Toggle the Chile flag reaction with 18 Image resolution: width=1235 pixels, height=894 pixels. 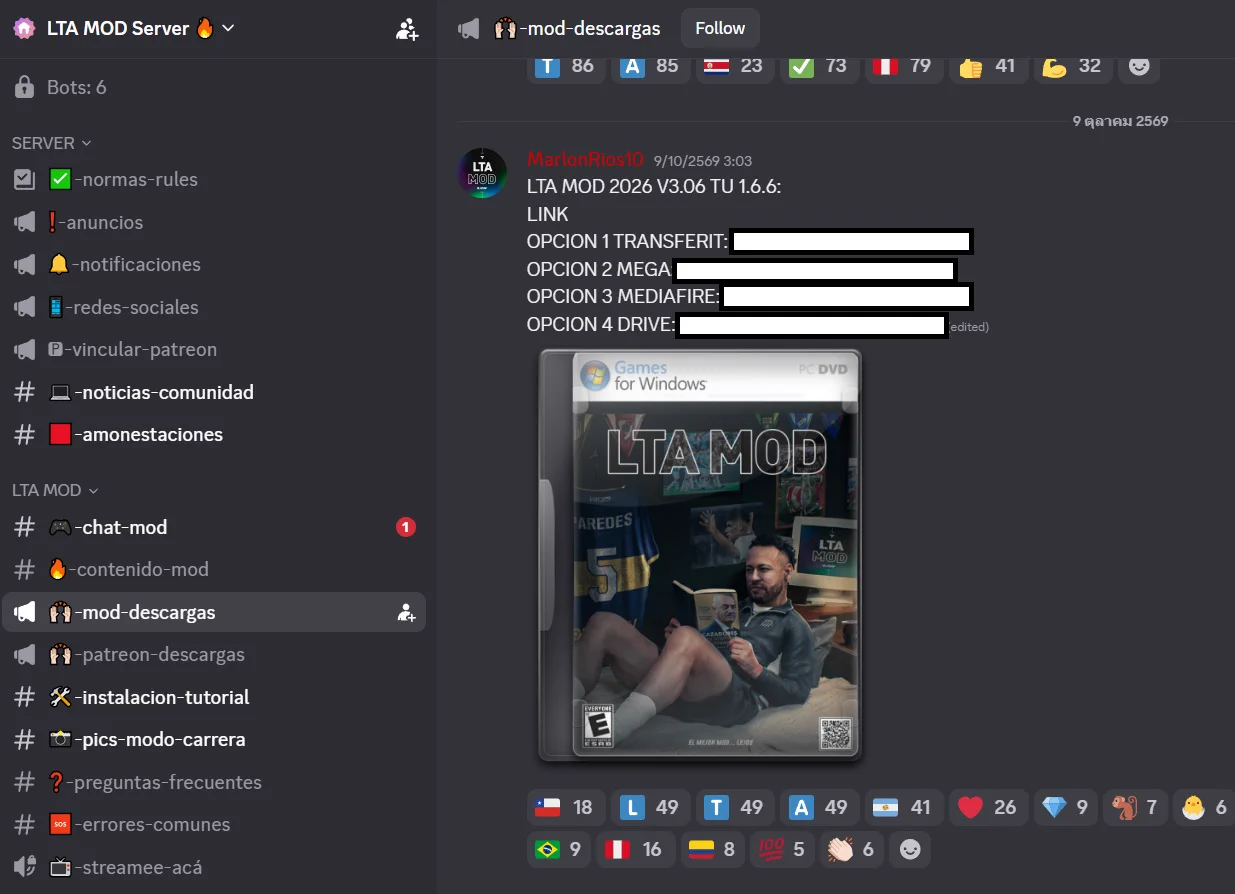coord(564,807)
